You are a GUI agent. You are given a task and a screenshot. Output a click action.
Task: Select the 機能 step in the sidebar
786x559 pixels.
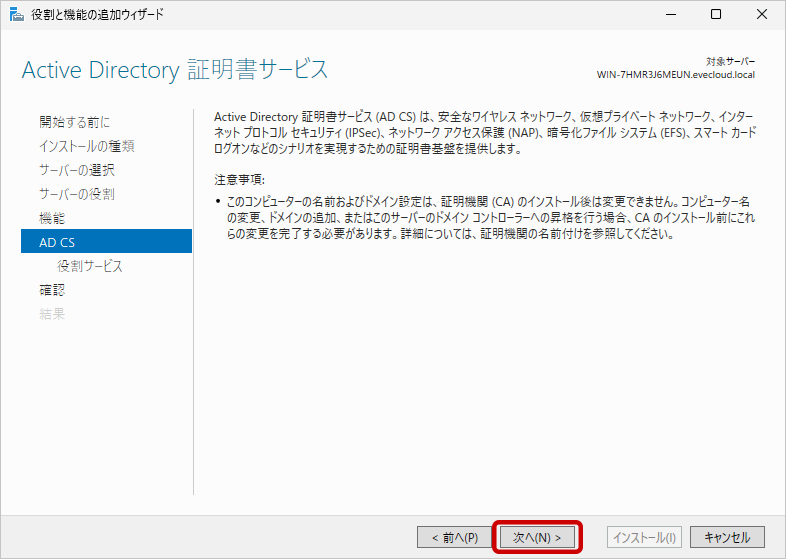(52, 218)
